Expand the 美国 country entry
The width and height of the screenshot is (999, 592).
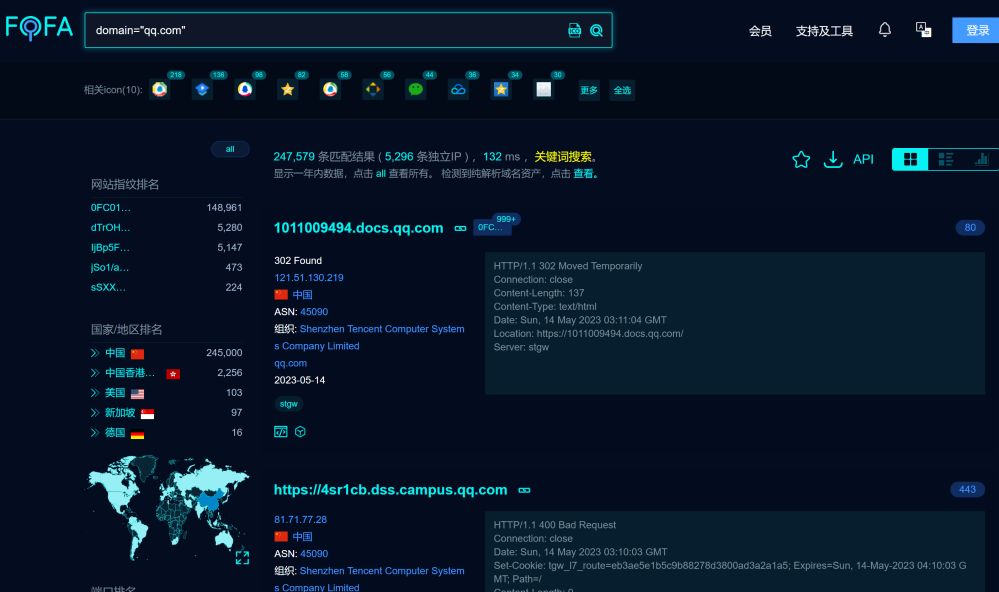point(95,393)
